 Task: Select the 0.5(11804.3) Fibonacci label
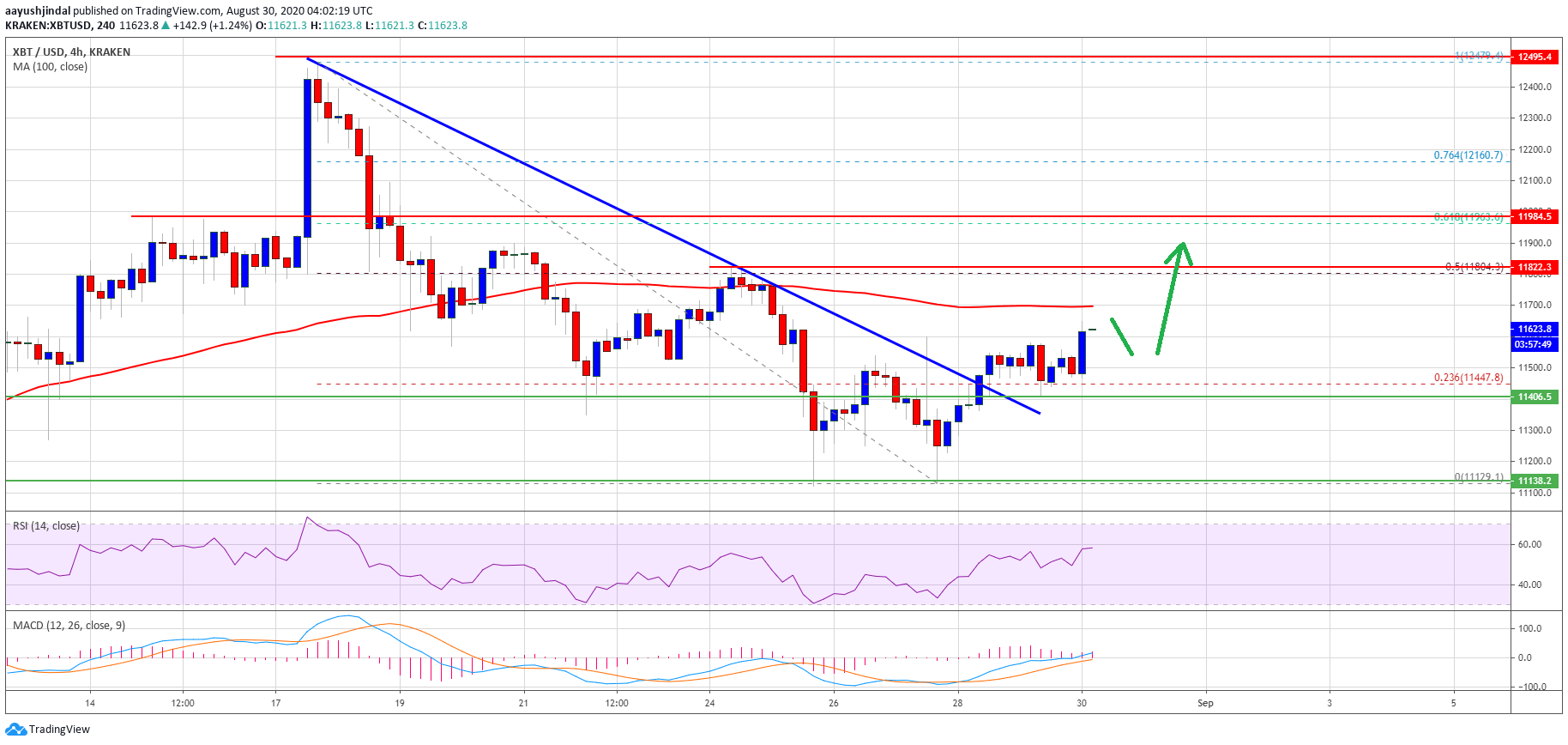(1475, 267)
